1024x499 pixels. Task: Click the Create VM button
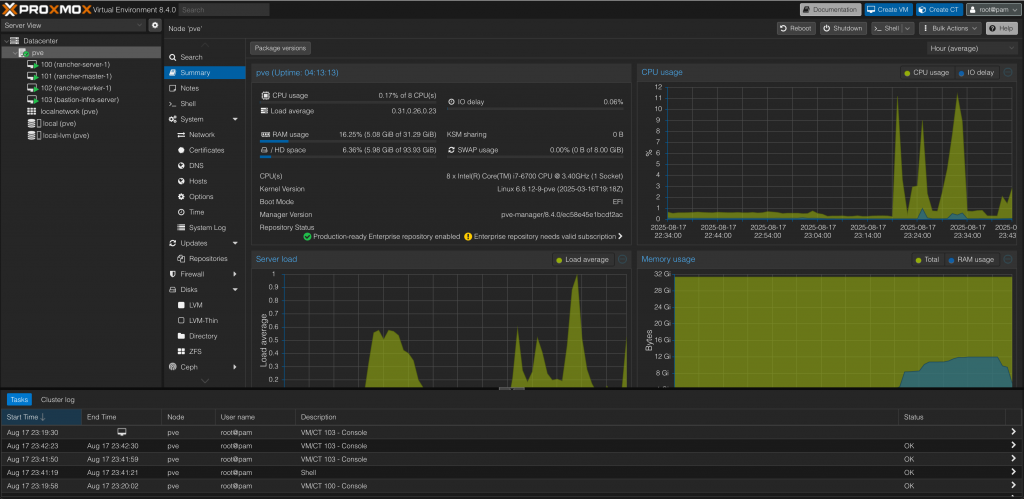click(888, 10)
